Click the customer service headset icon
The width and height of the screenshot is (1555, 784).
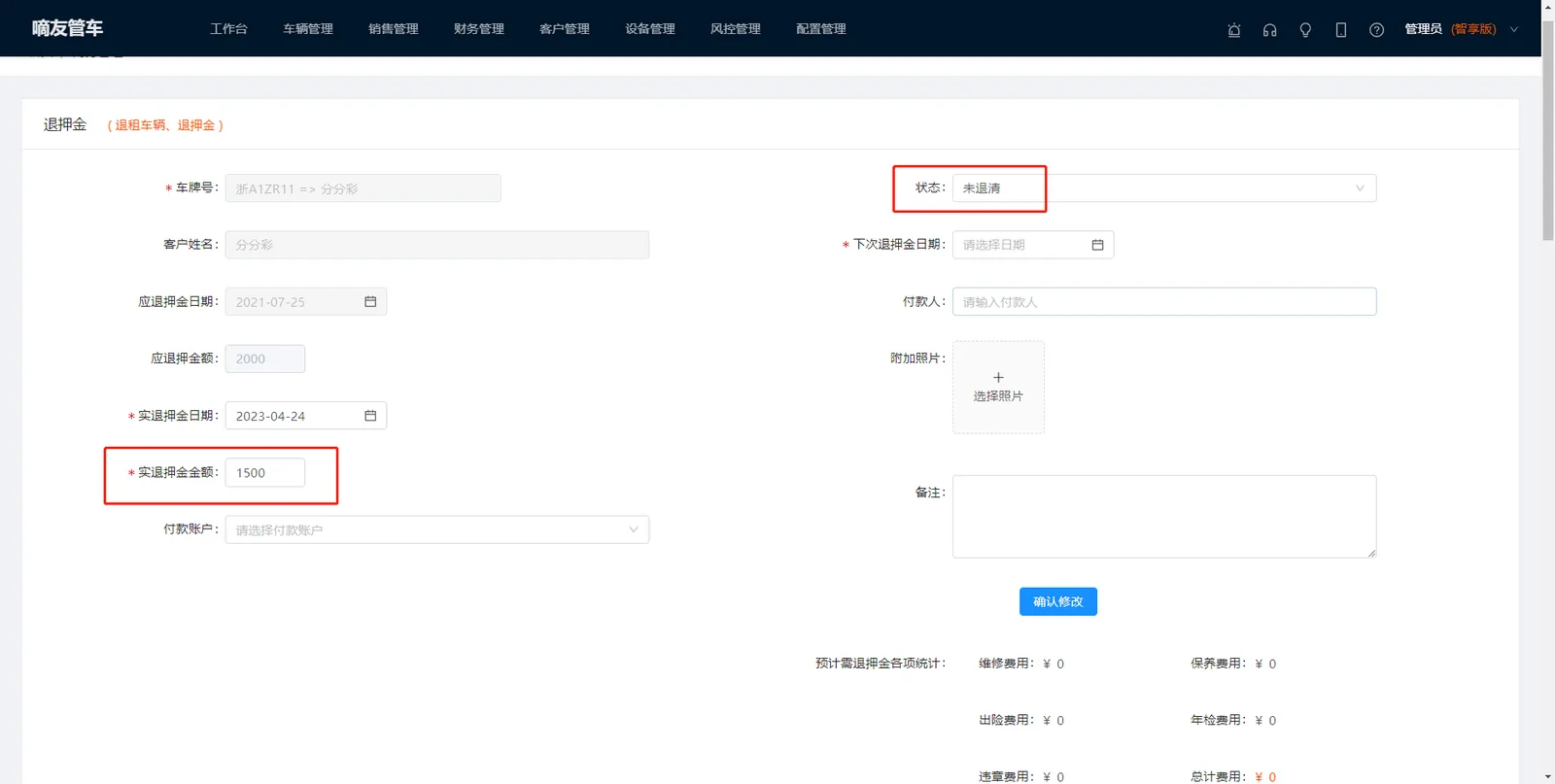1269,30
